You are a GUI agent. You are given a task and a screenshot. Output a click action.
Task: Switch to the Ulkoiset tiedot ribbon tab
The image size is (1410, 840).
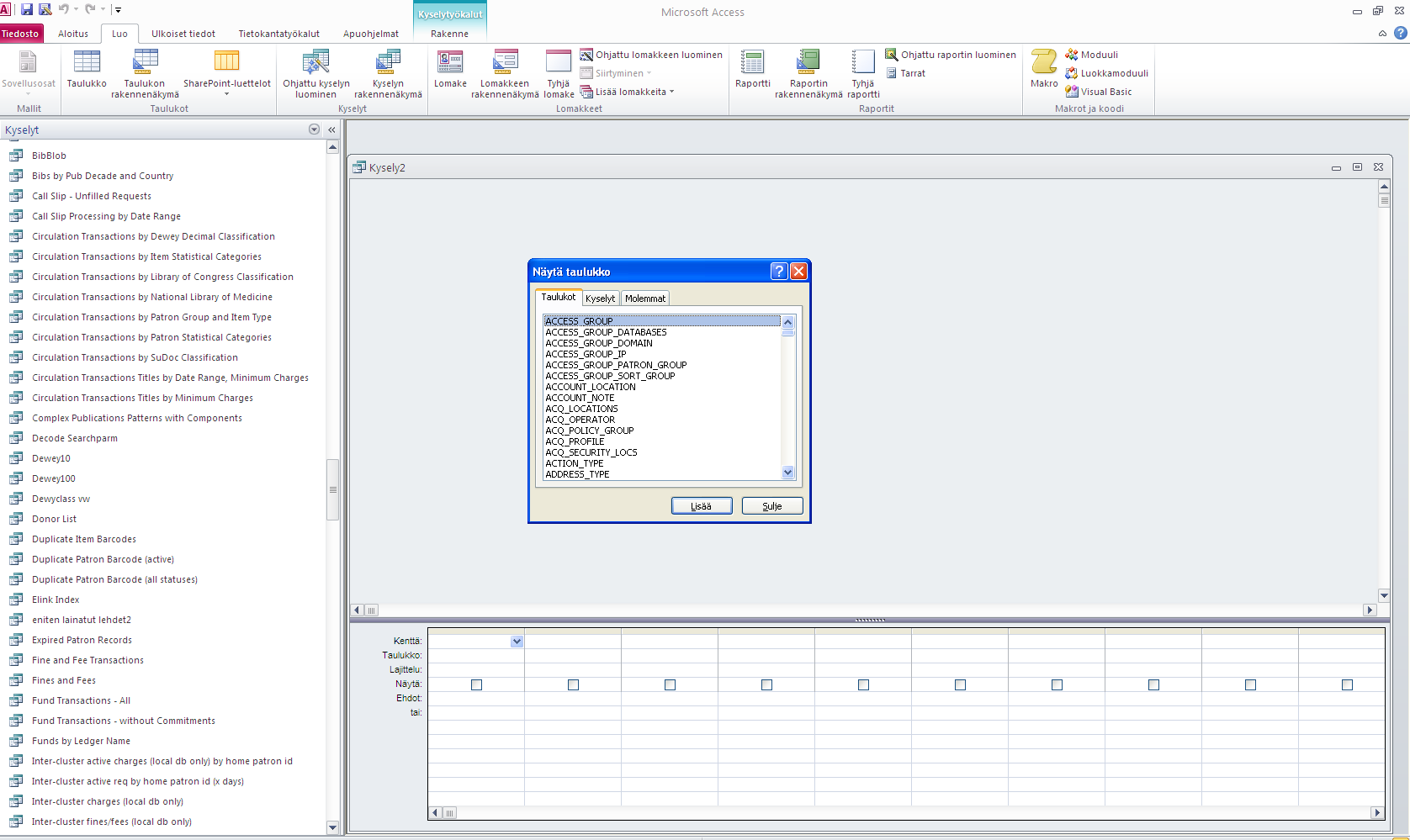tap(183, 34)
